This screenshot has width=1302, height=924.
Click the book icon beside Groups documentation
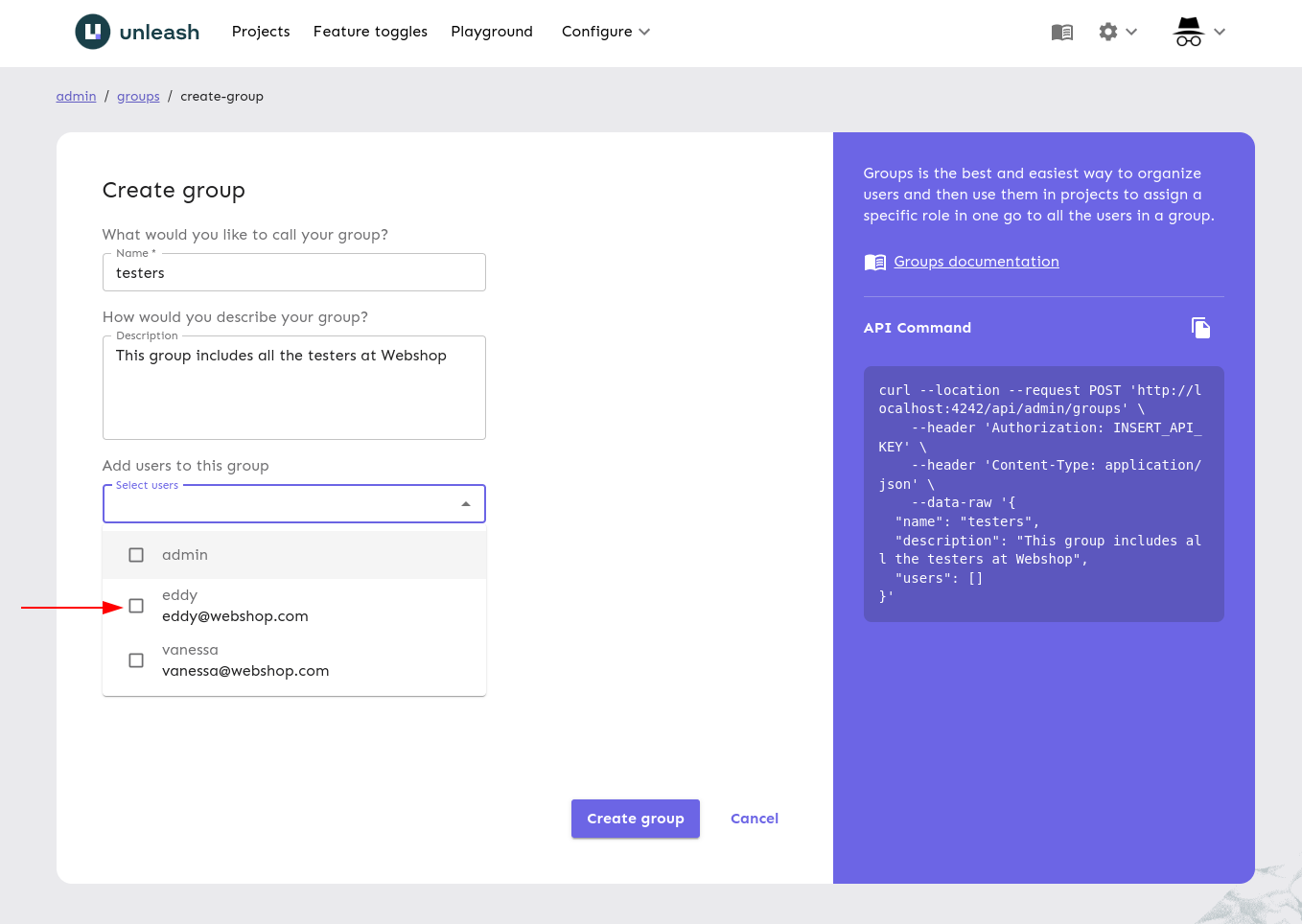coord(874,263)
